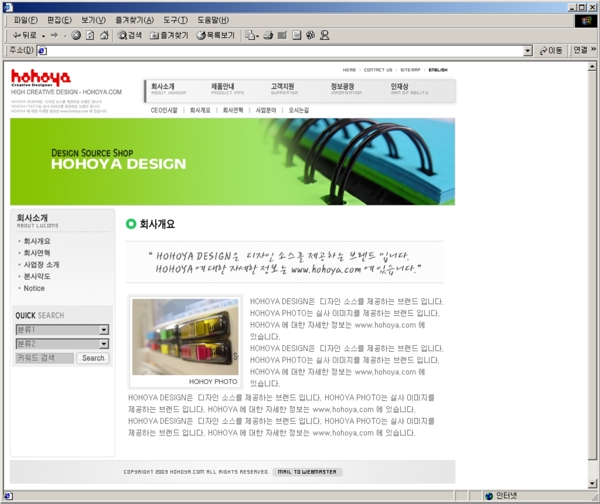This screenshot has width=600, height=504.
Task: Click the 사업분야 submenu link
Action: click(x=266, y=110)
